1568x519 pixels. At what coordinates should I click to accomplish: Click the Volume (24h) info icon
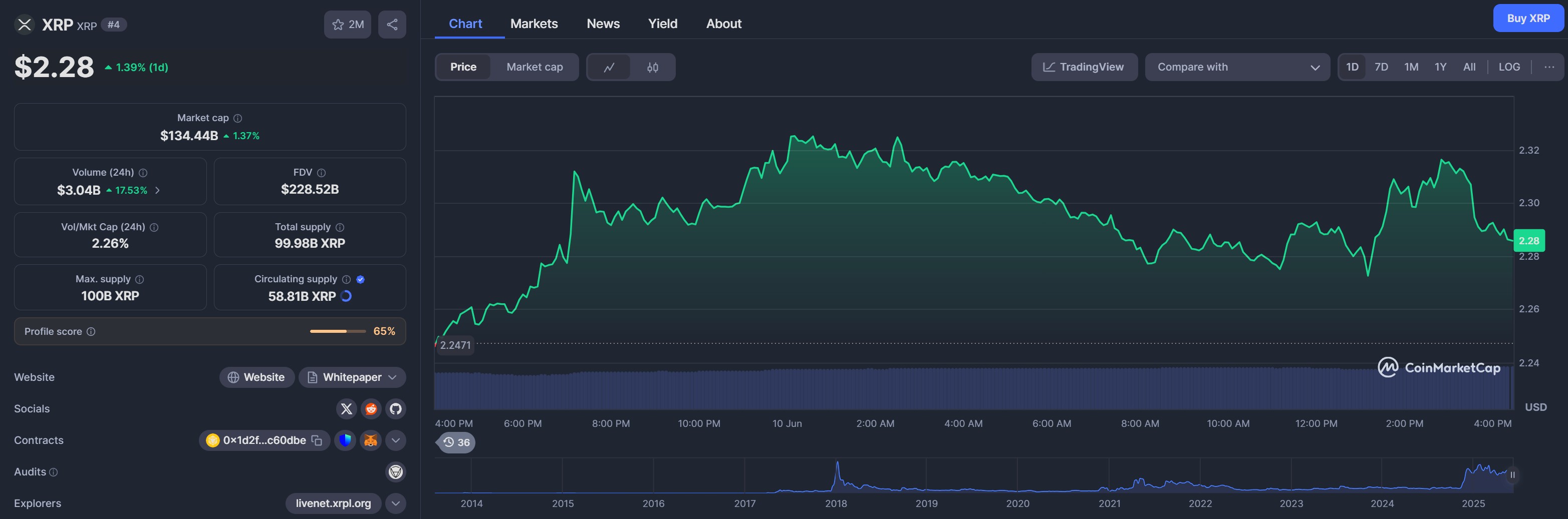[143, 173]
